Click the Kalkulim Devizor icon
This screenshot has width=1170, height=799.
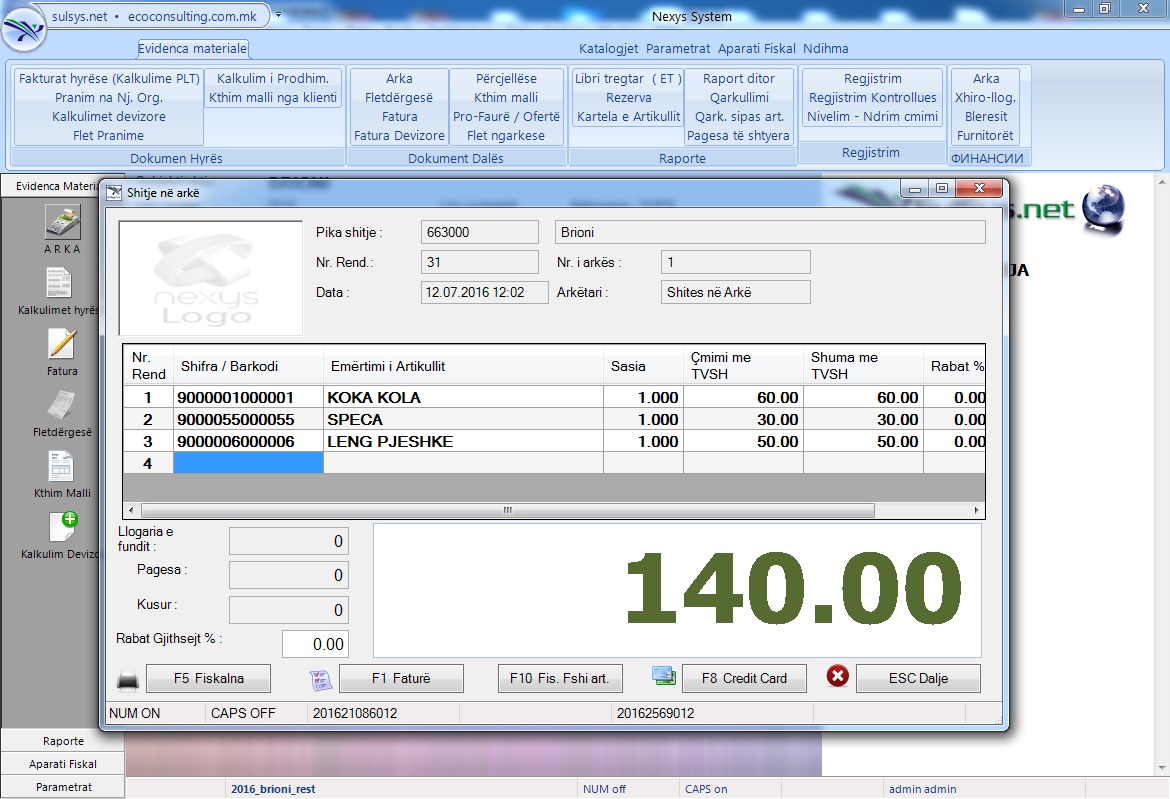62,528
